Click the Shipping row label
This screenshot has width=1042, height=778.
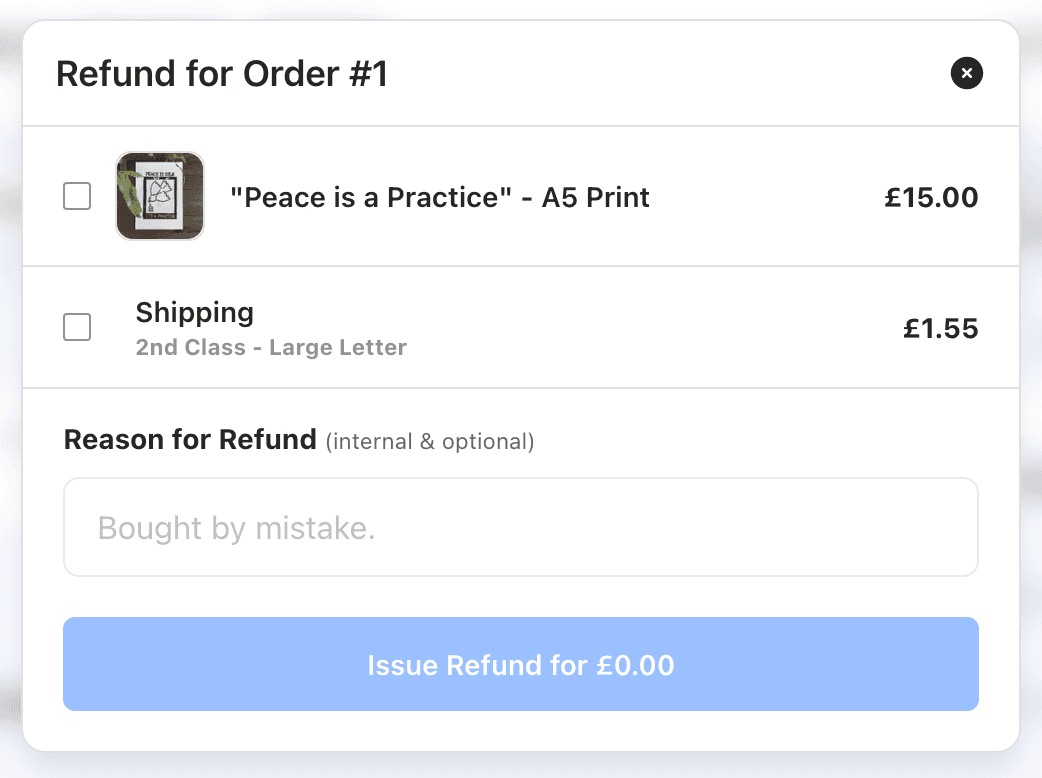coord(195,313)
